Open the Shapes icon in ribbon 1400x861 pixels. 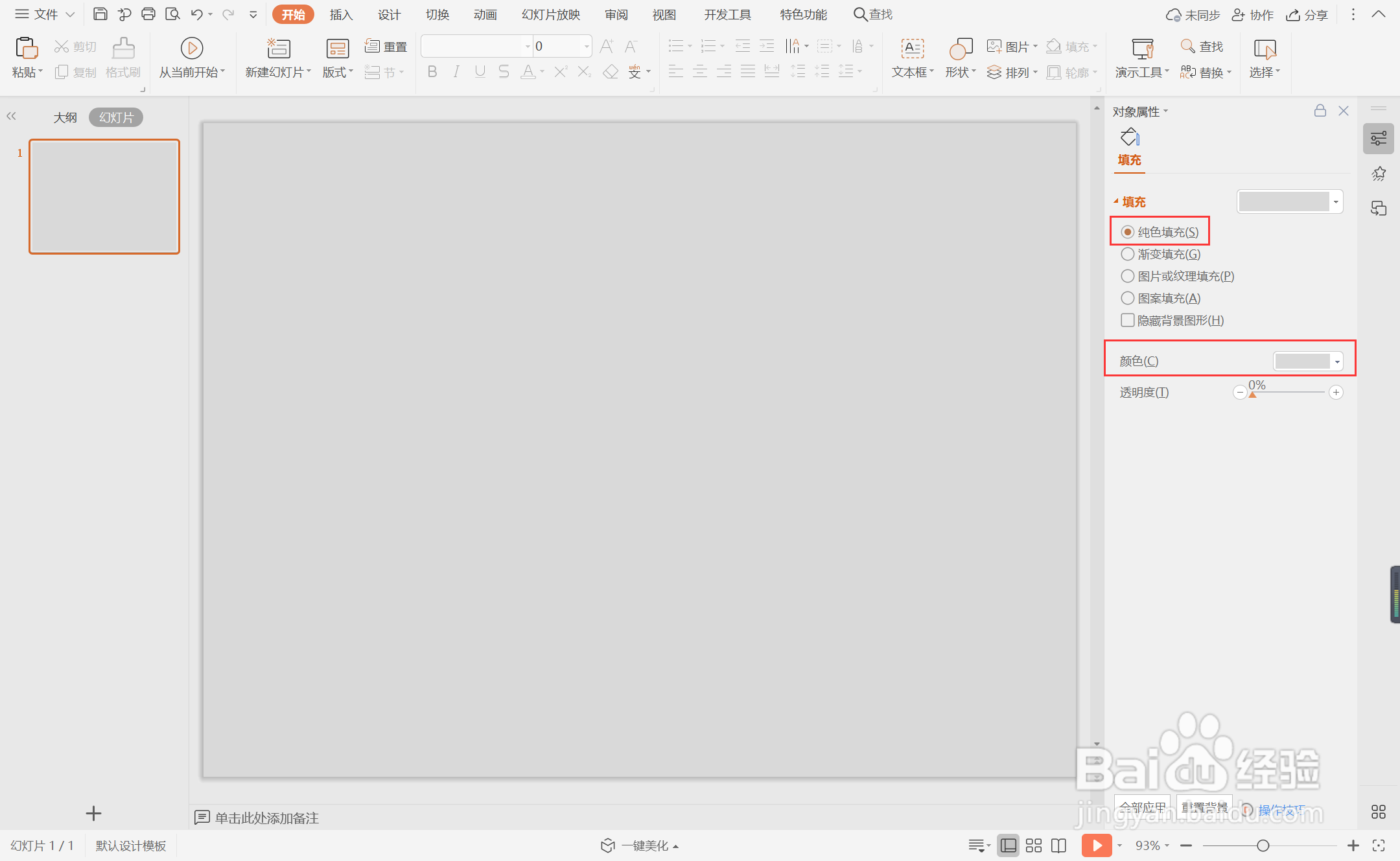(x=960, y=49)
